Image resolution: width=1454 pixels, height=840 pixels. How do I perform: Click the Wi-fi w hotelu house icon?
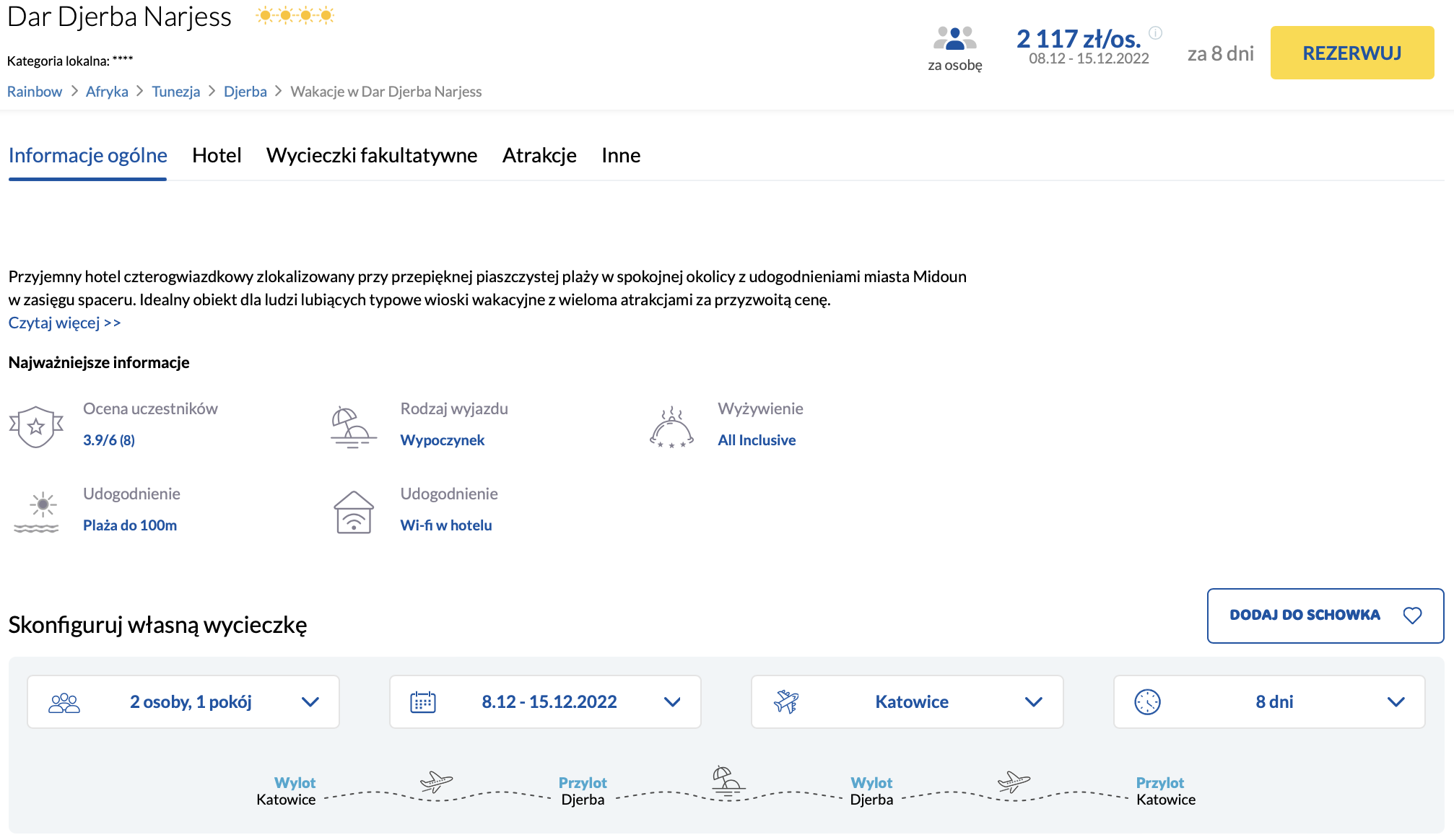point(354,512)
